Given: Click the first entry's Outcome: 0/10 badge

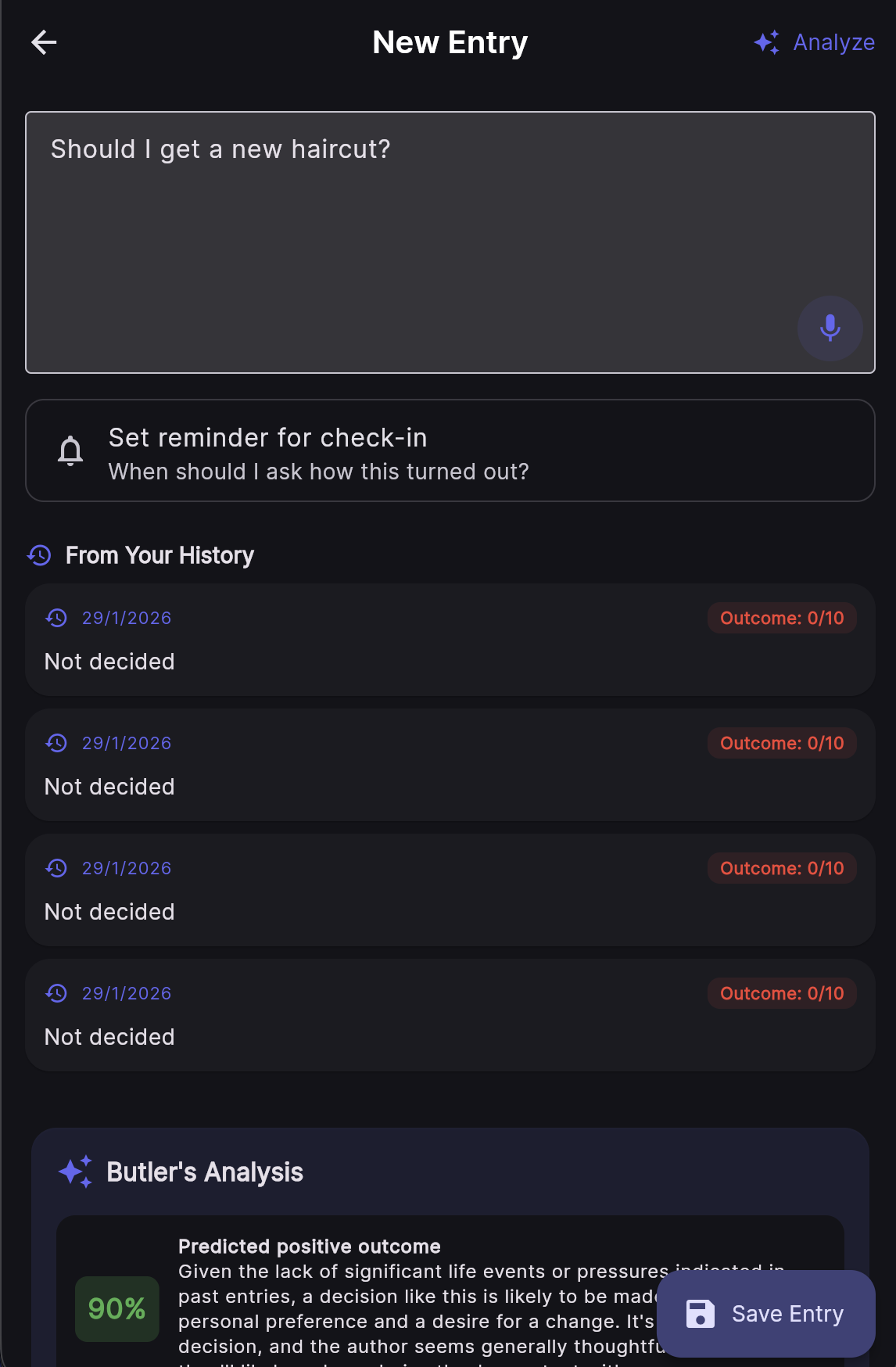Looking at the screenshot, I should click(782, 618).
